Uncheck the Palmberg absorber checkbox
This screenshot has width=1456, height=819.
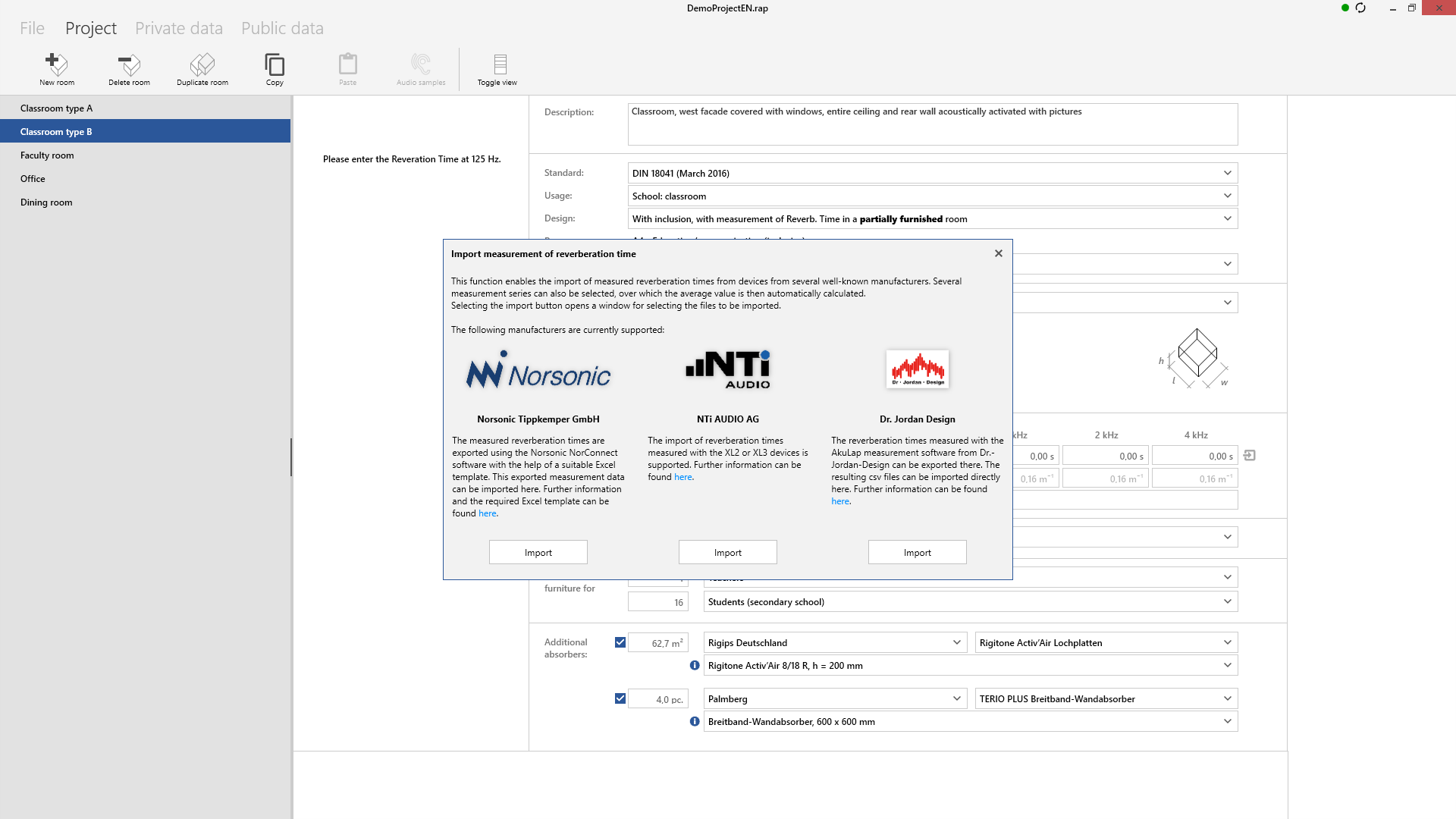coord(620,698)
